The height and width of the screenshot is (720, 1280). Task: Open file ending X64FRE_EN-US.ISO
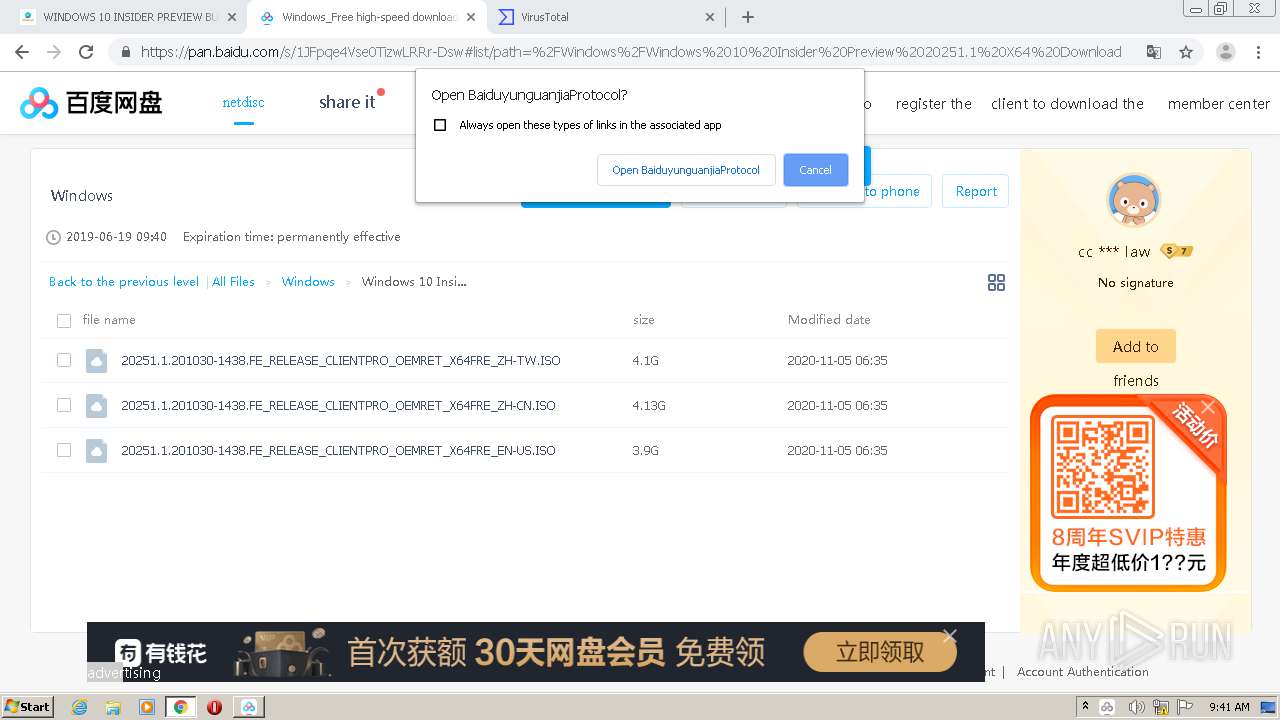(x=338, y=450)
